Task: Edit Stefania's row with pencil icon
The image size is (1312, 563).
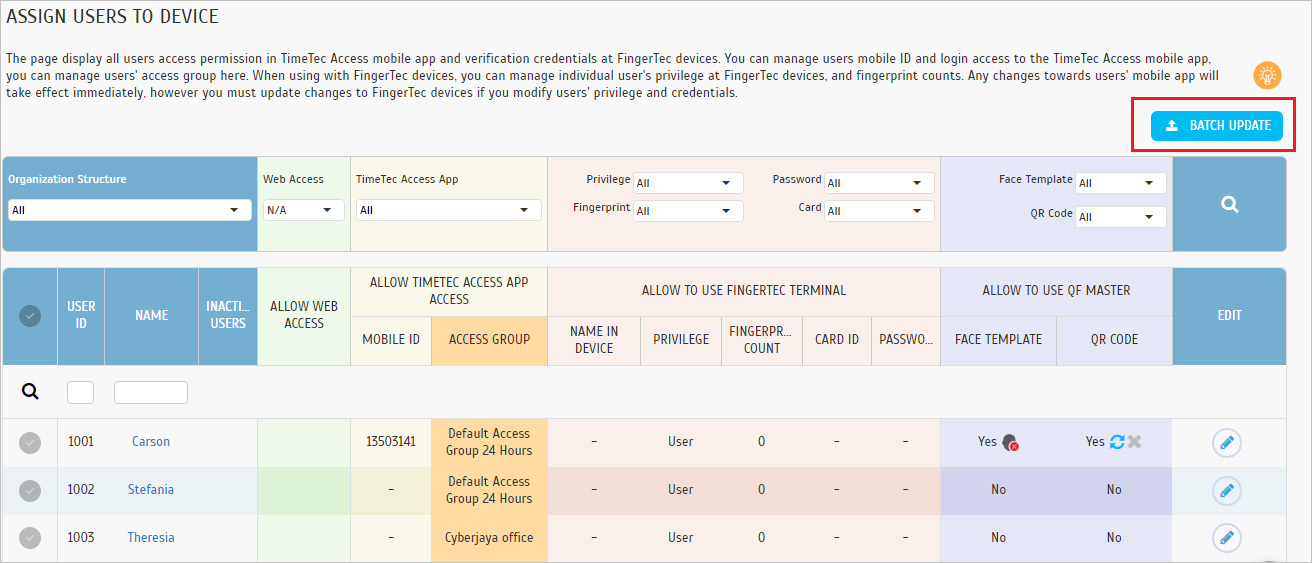Action: 1227,490
